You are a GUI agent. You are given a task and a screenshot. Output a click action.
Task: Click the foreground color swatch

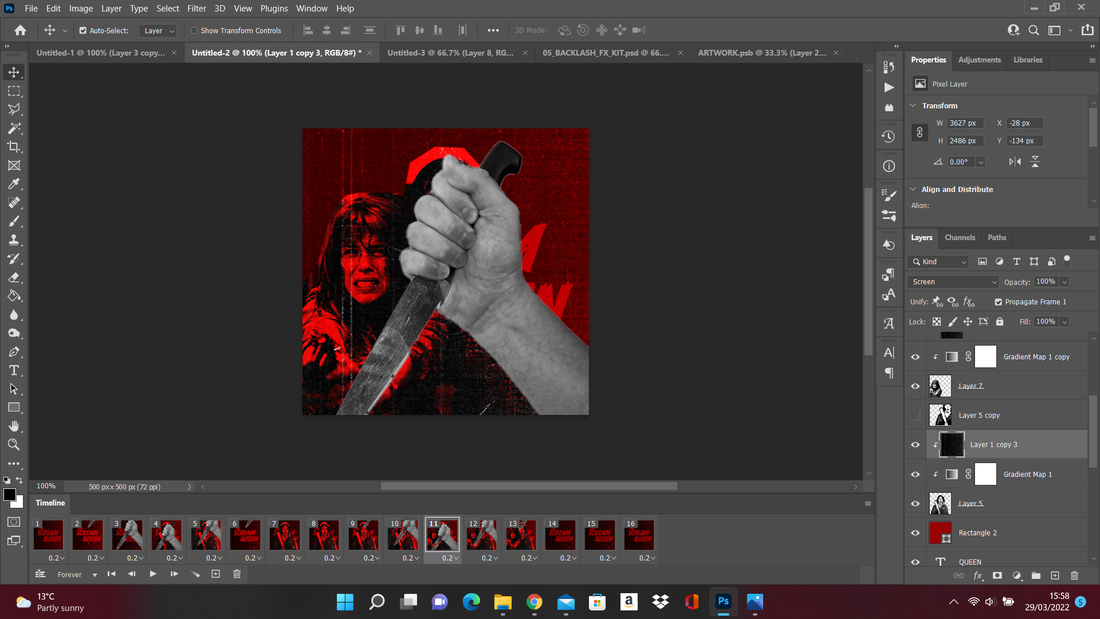point(9,495)
